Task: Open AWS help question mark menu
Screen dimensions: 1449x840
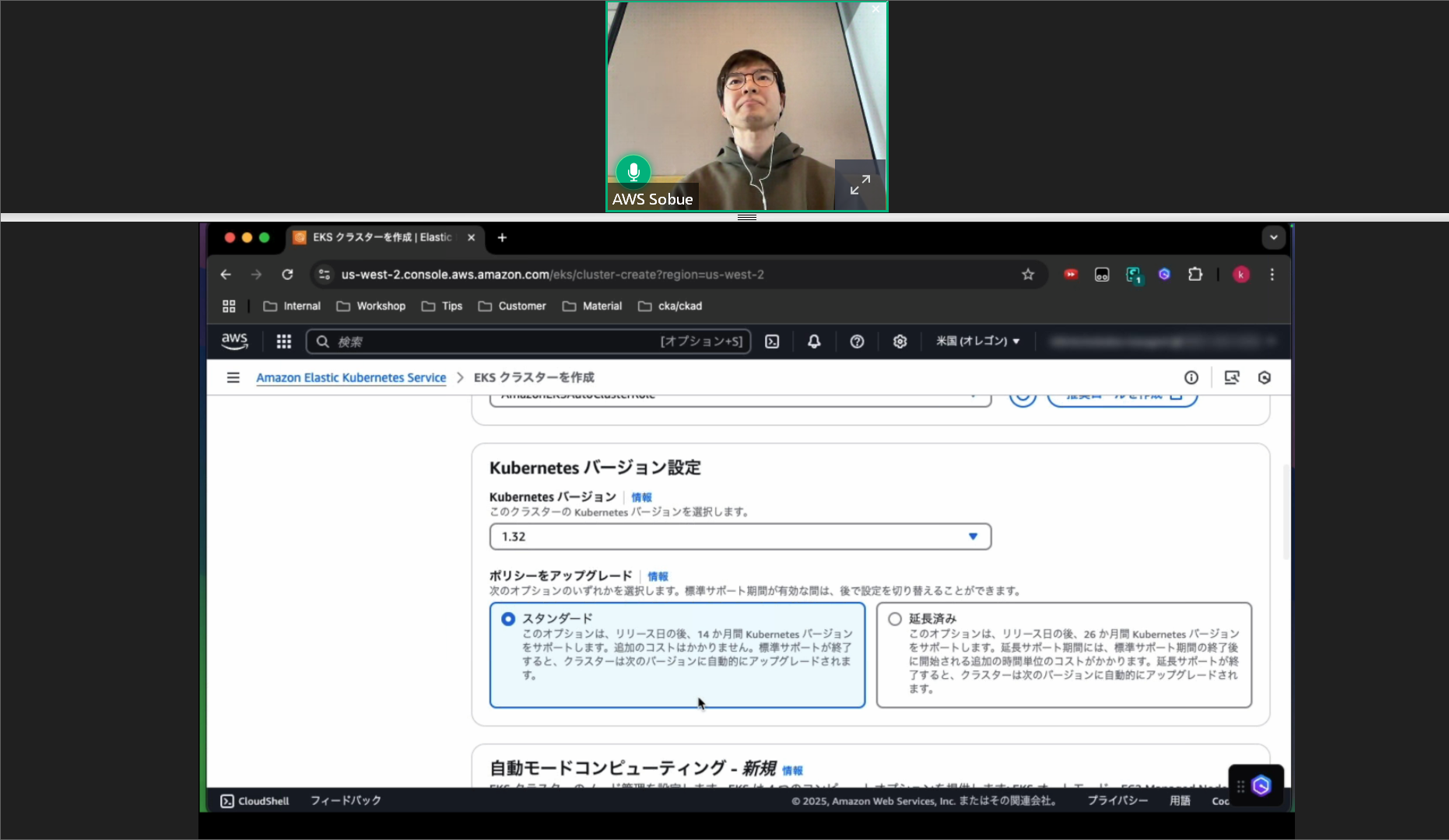Action: click(x=857, y=341)
